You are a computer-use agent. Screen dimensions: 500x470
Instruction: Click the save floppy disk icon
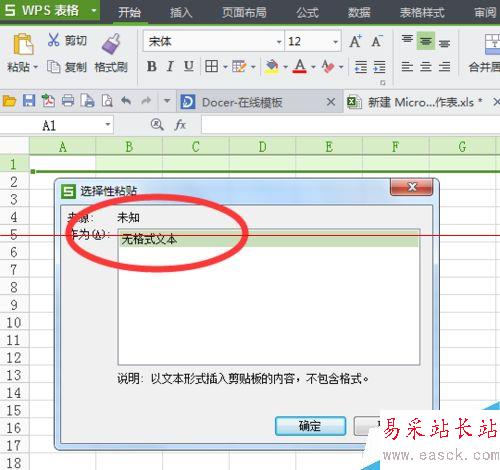[x=29, y=101]
